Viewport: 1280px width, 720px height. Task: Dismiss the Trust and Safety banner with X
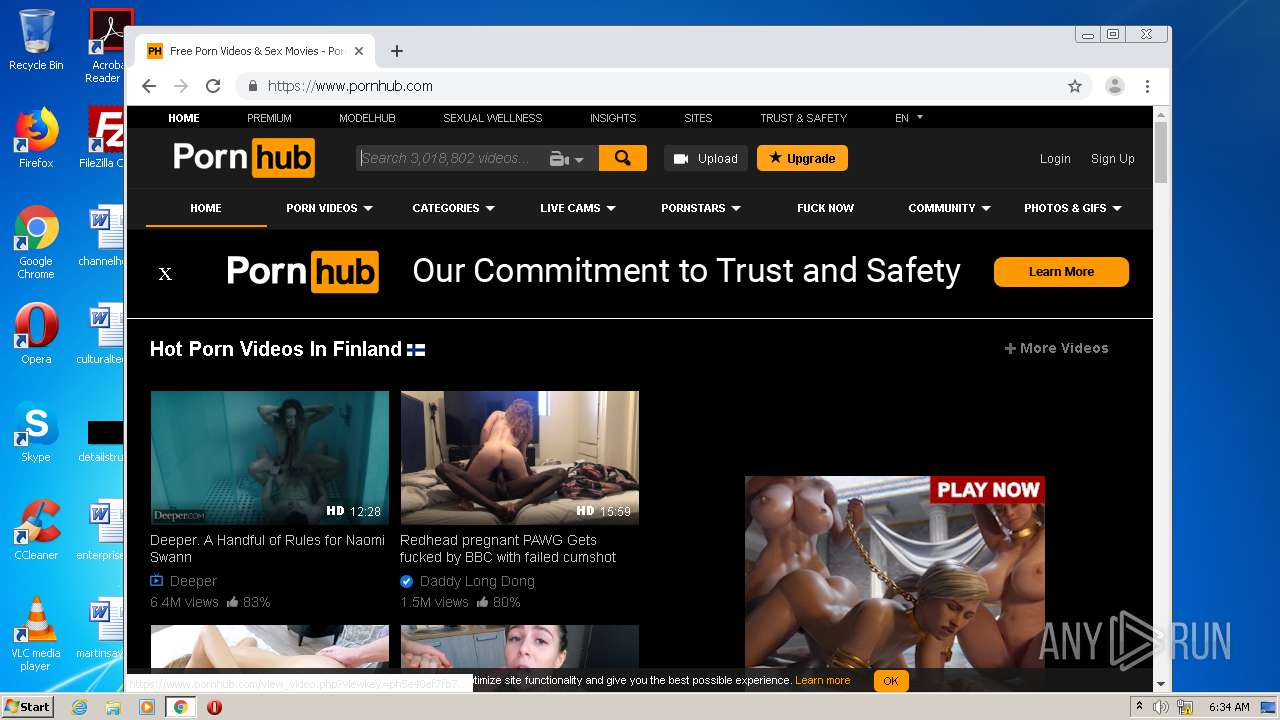click(166, 274)
